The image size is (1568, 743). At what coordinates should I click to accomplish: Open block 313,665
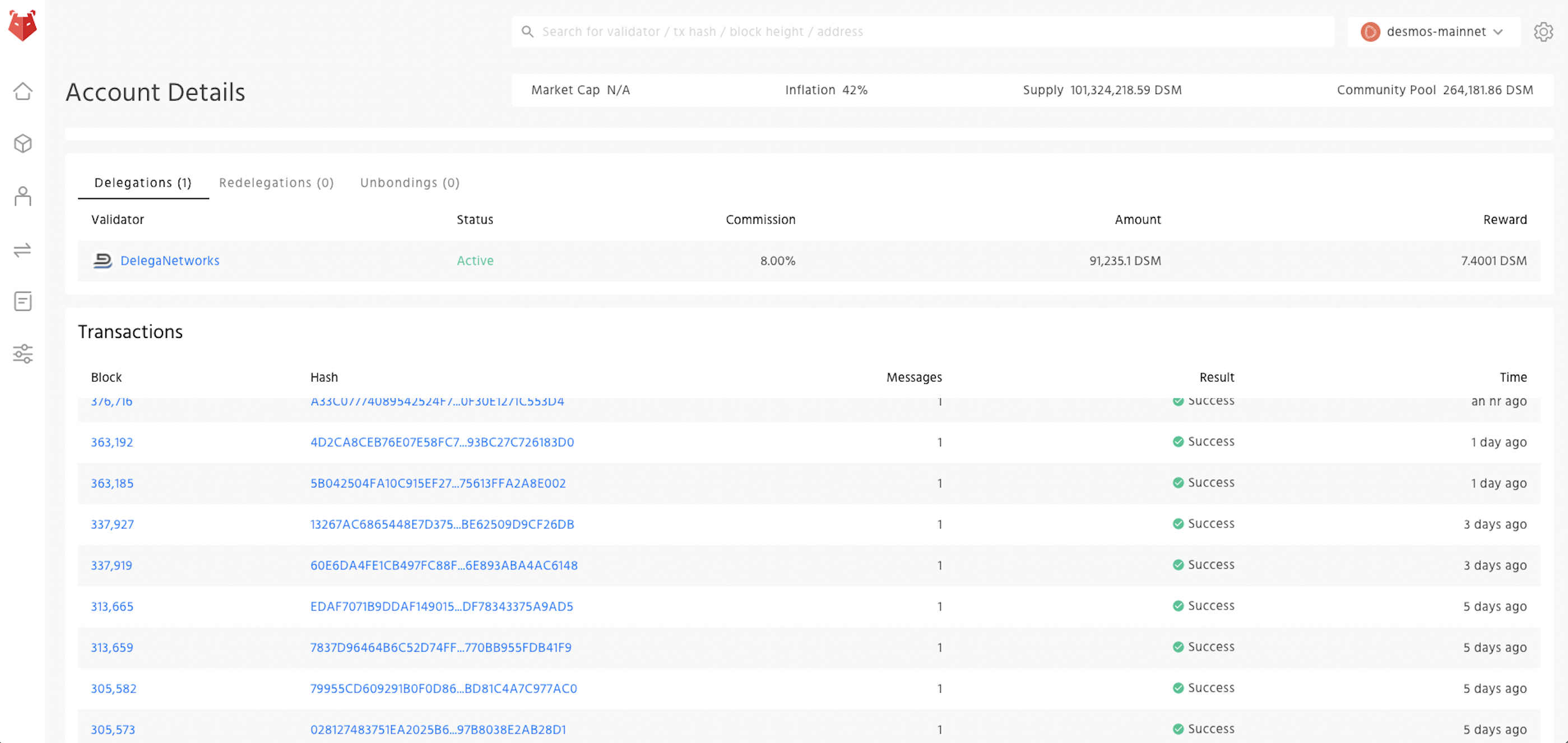click(112, 607)
